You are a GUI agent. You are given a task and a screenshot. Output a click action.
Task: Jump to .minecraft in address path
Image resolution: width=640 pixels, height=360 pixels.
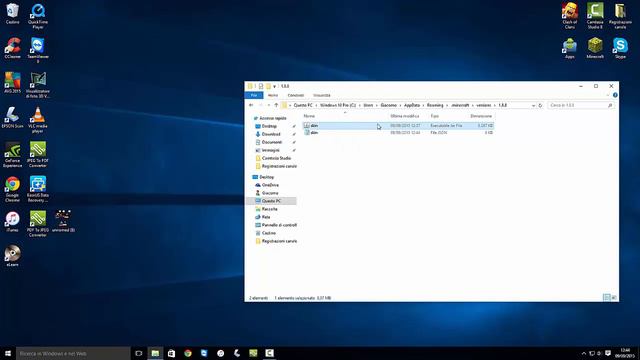460,105
